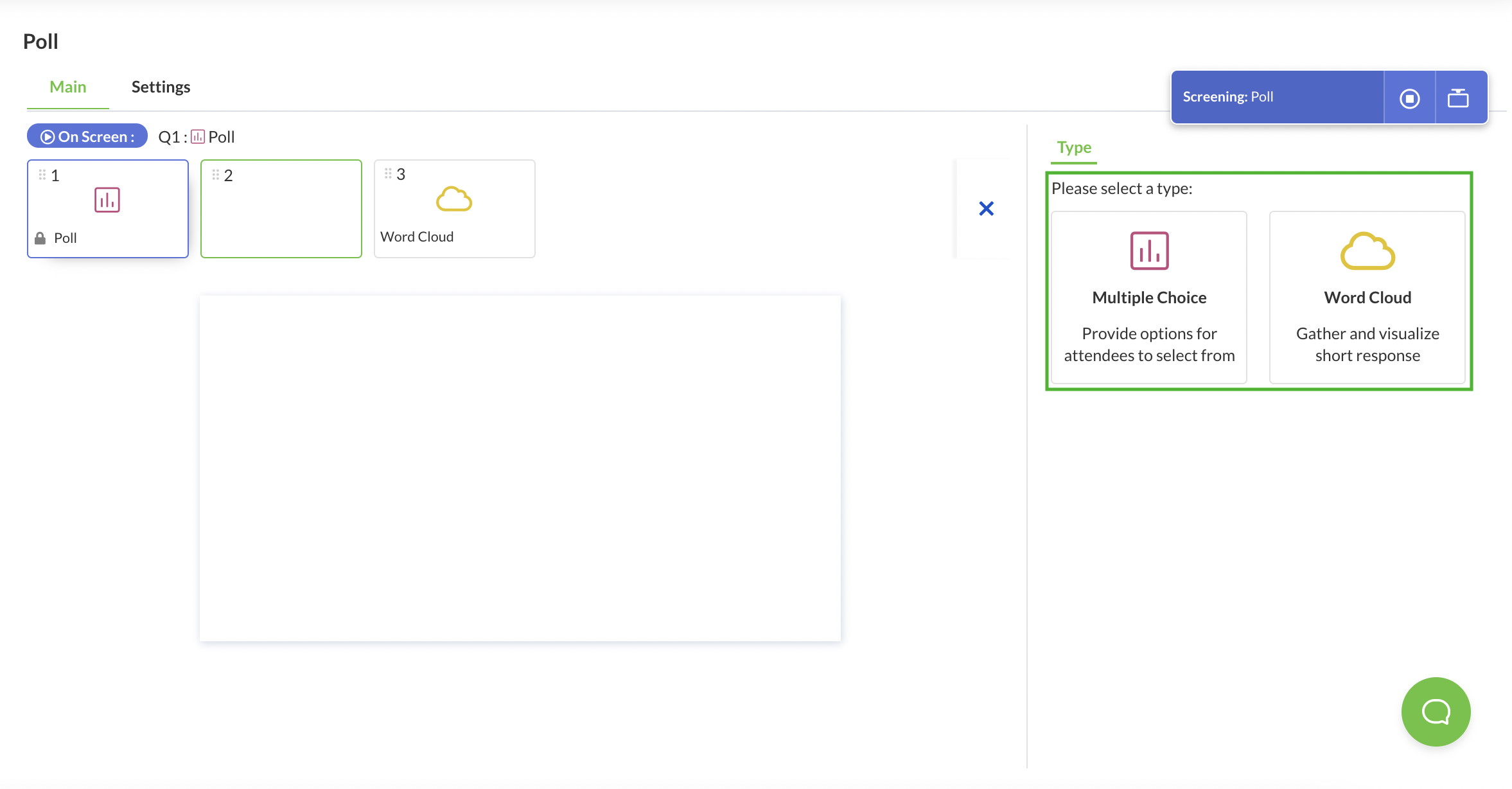Switch to the Settings tab
The image size is (1512, 789).
point(161,87)
